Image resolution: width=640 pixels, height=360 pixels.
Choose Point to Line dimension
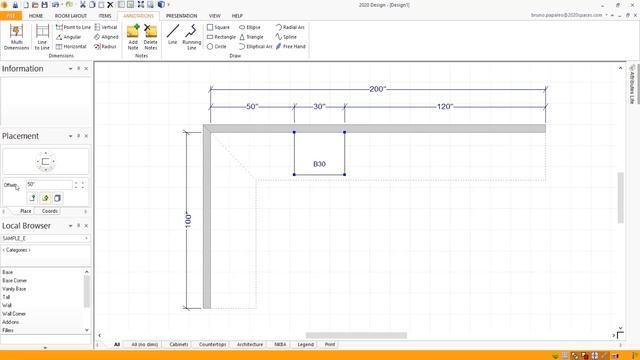(73, 27)
